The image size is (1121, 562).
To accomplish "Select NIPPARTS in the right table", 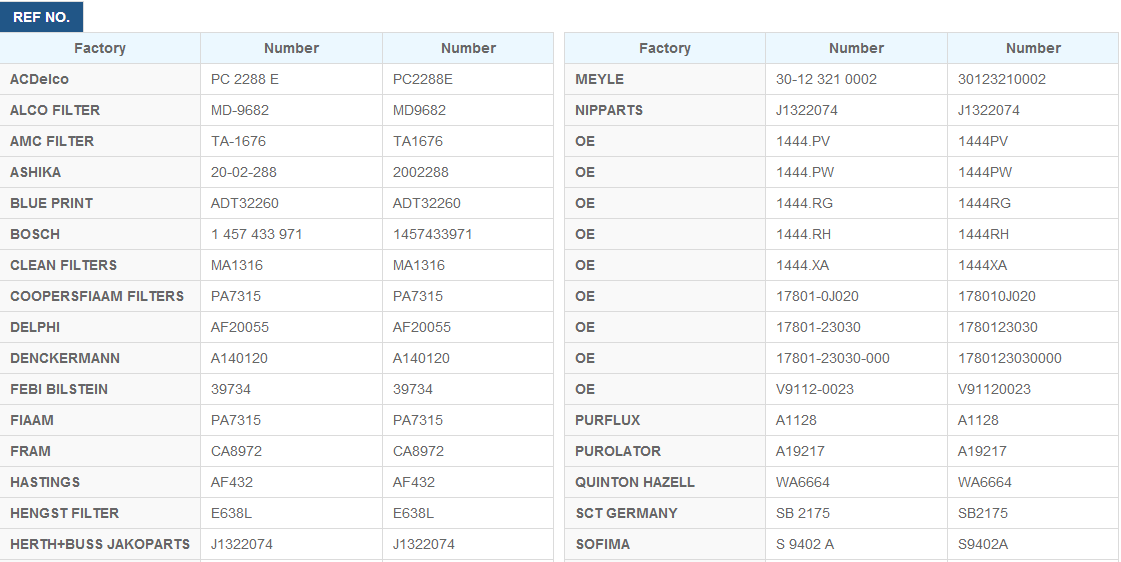I will click(x=665, y=110).
